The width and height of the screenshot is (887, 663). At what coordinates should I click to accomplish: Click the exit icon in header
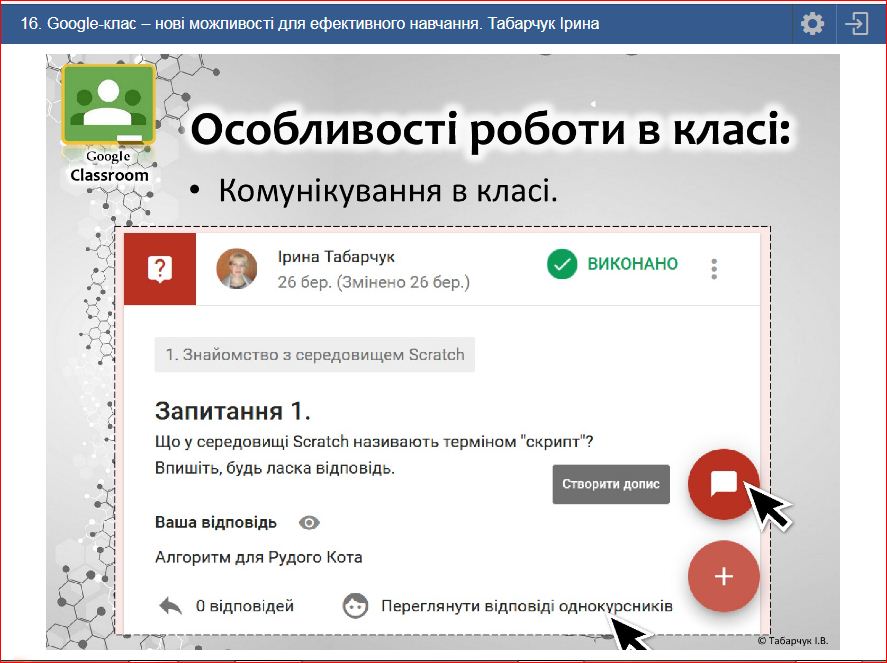pos(856,24)
